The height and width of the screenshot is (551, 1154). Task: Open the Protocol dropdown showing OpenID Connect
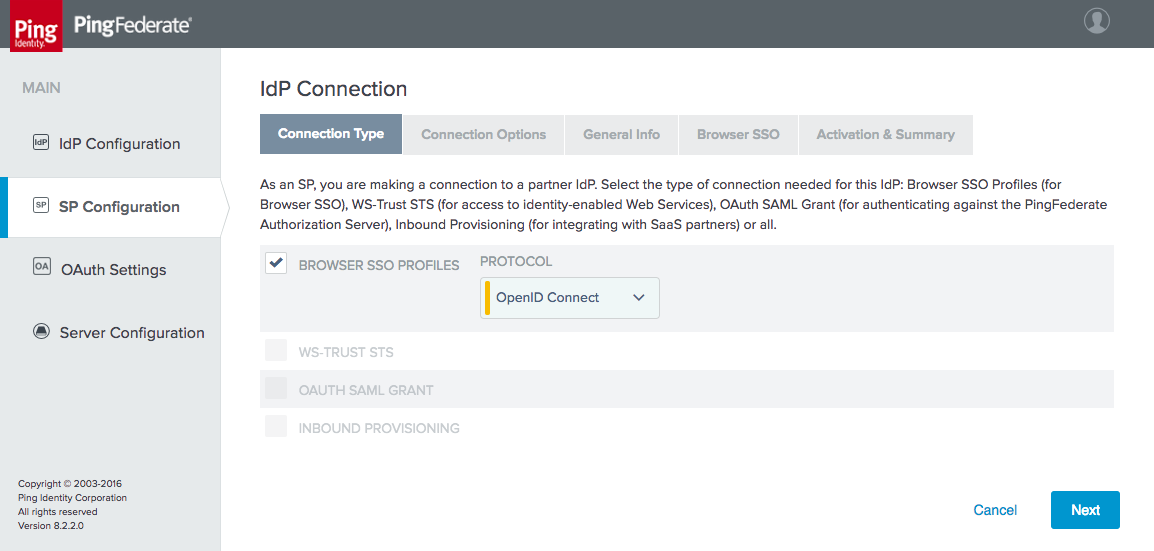(570, 298)
